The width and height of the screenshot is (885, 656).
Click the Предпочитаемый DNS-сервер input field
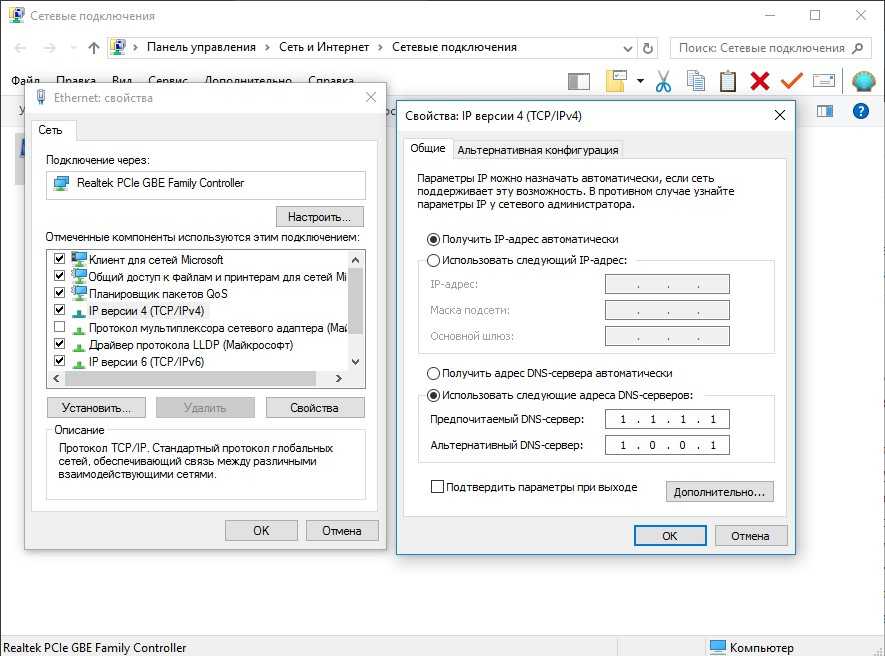[667, 419]
